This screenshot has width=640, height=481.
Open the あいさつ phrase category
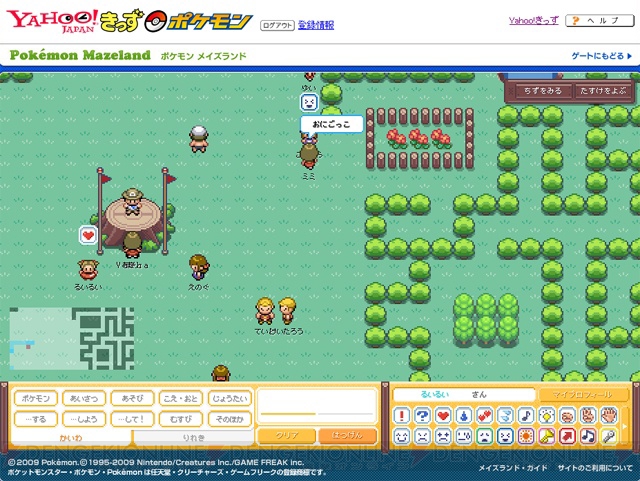84,398
